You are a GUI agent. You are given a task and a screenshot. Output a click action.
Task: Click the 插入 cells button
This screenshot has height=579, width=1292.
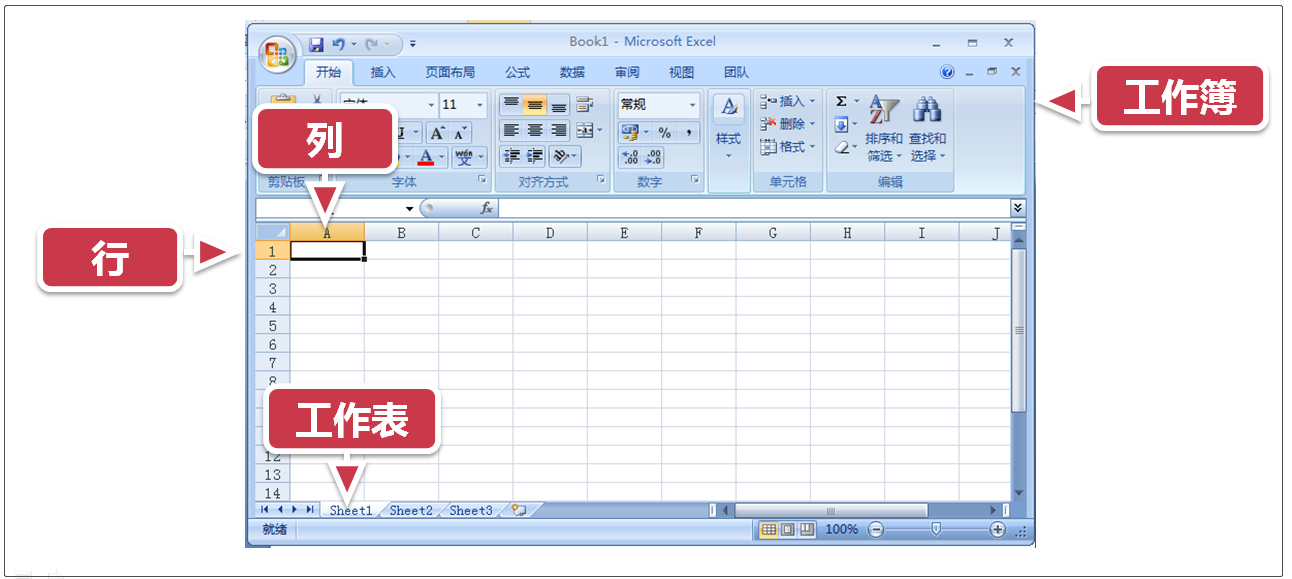788,101
